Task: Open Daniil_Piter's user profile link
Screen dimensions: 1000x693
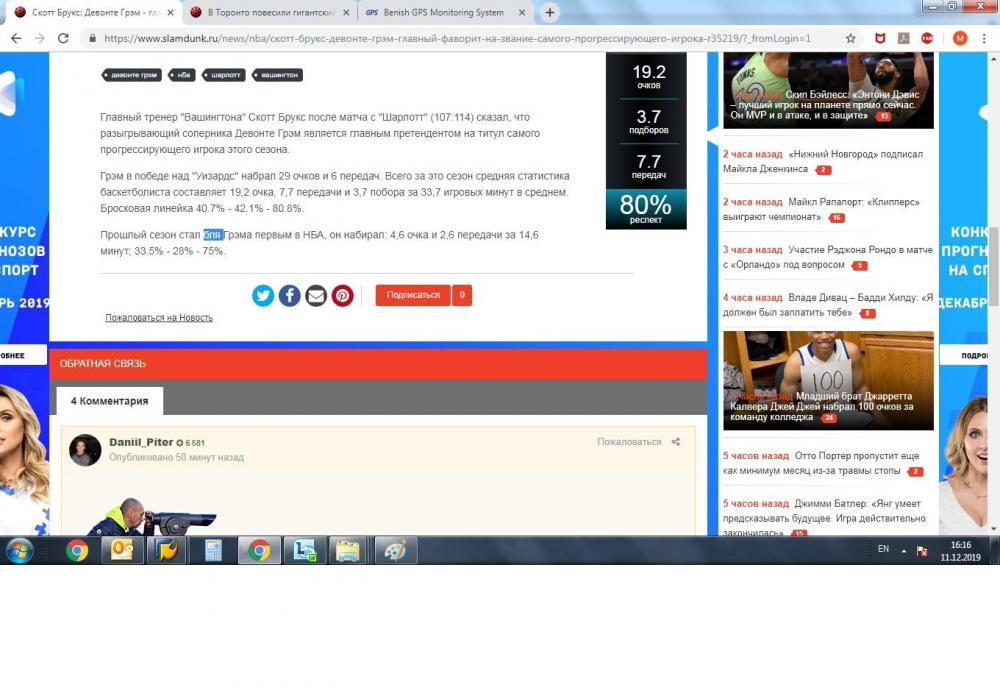Action: coord(140,442)
